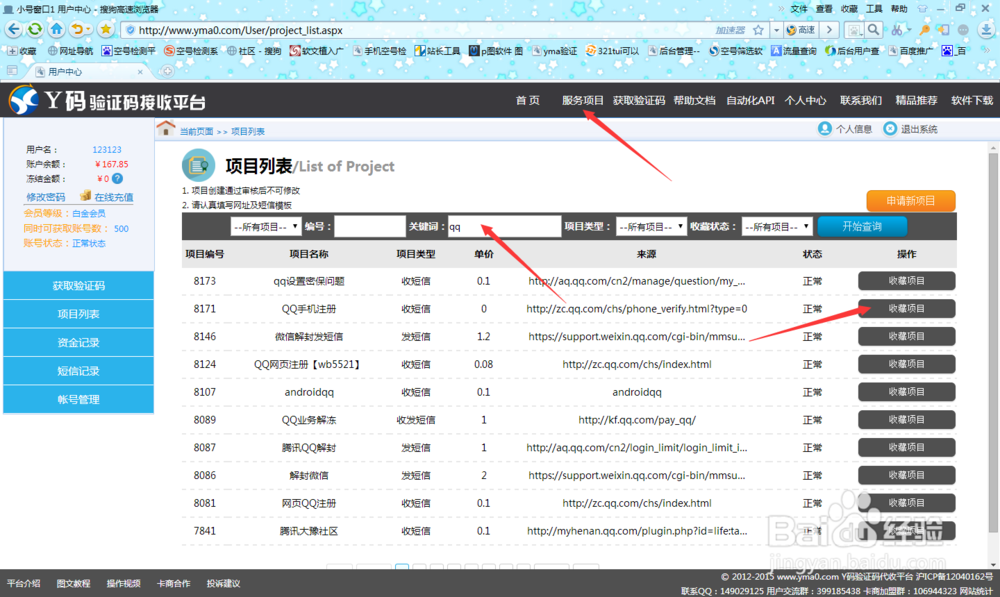Click the go arrow next to 高速
The image size is (1000, 597).
pyautogui.click(x=829, y=30)
